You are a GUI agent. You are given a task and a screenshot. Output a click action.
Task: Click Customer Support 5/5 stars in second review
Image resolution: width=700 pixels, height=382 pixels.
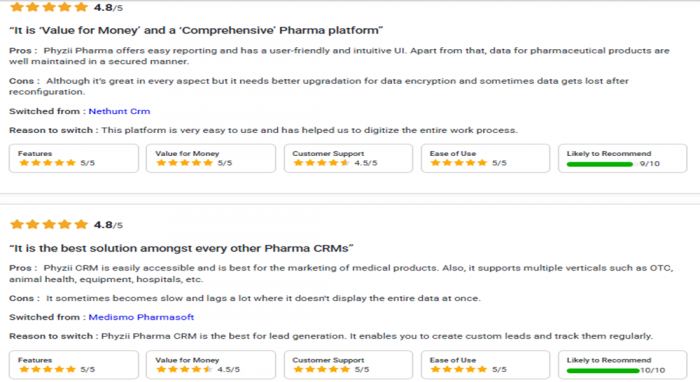(x=321, y=369)
